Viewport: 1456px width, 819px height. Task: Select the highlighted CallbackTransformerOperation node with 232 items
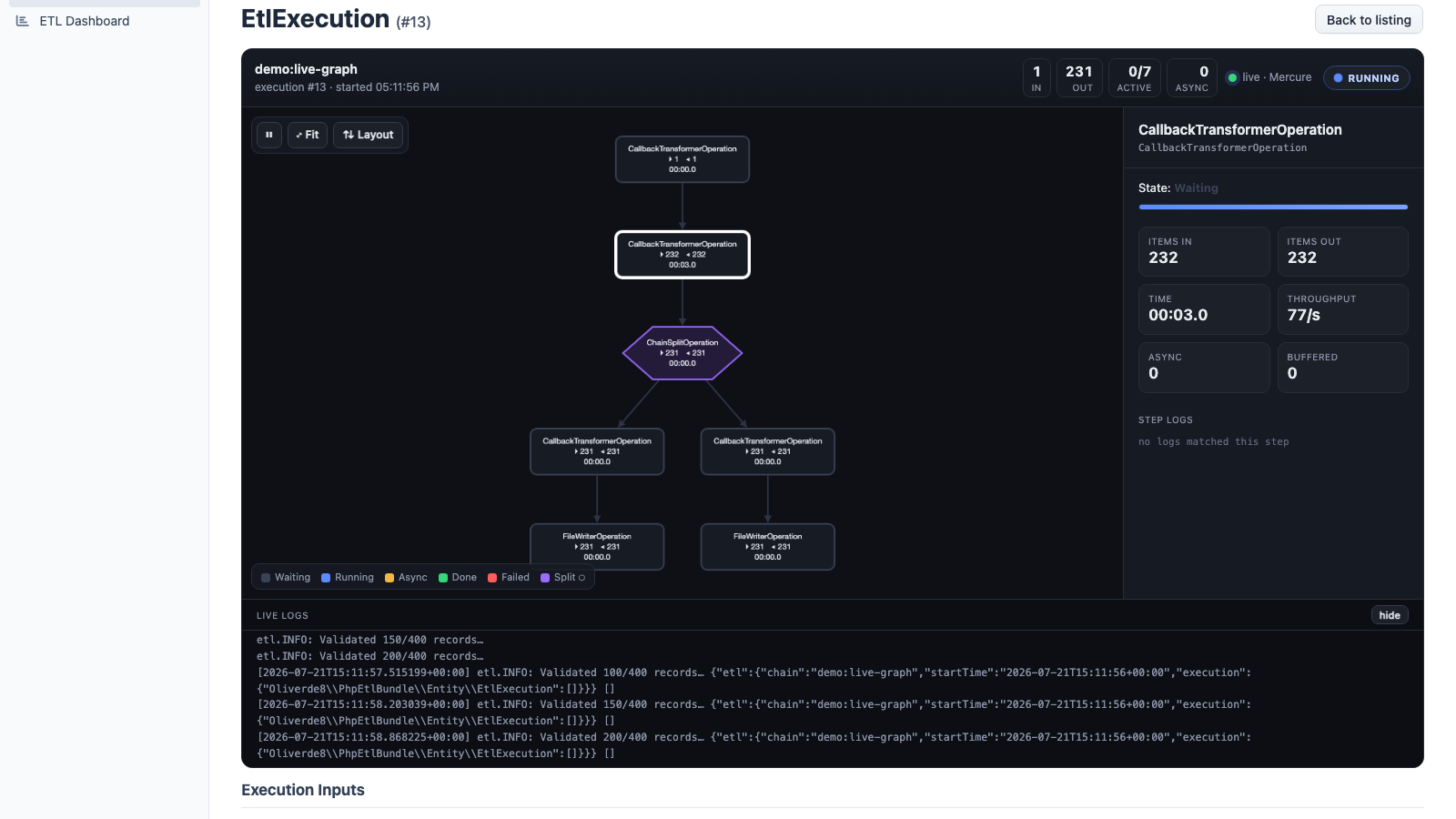pyautogui.click(x=682, y=255)
